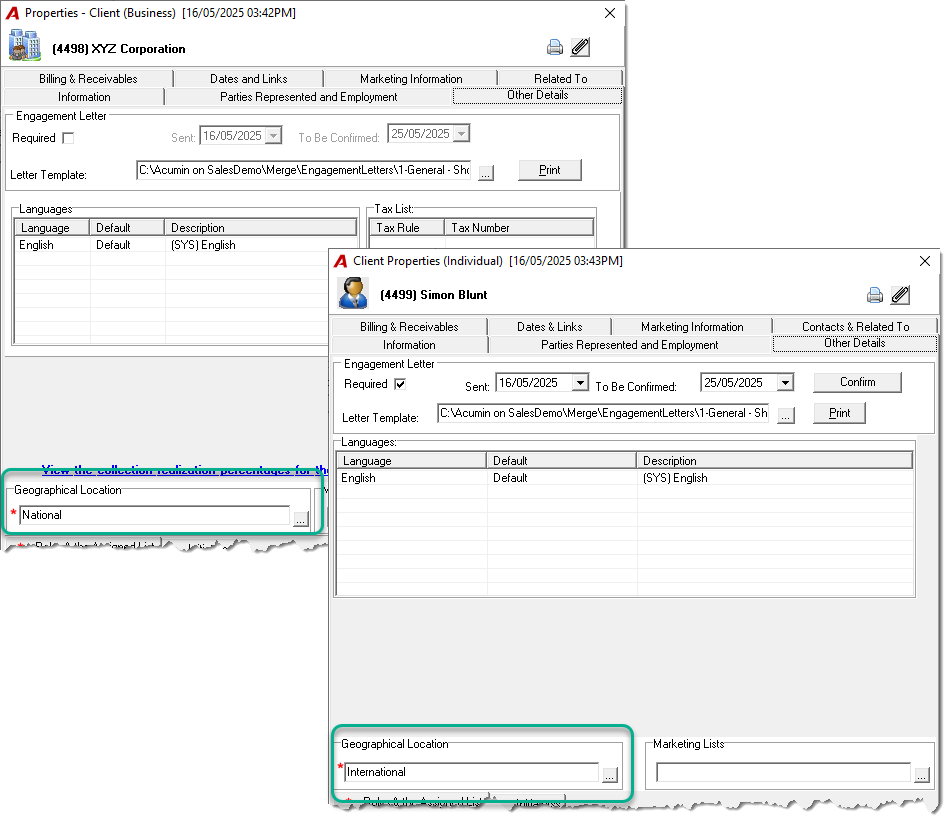
Task: Select Information tab in XYZ Corporation window
Action: point(84,97)
